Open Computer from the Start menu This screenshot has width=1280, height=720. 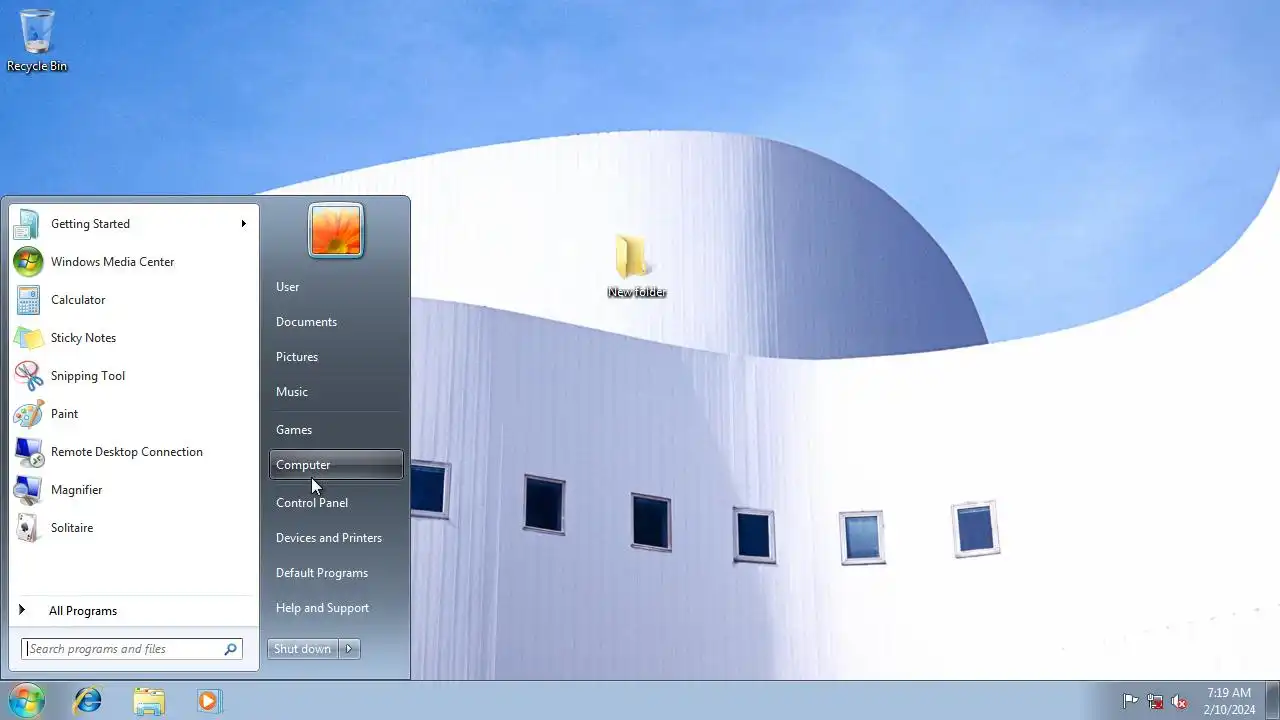337,465
